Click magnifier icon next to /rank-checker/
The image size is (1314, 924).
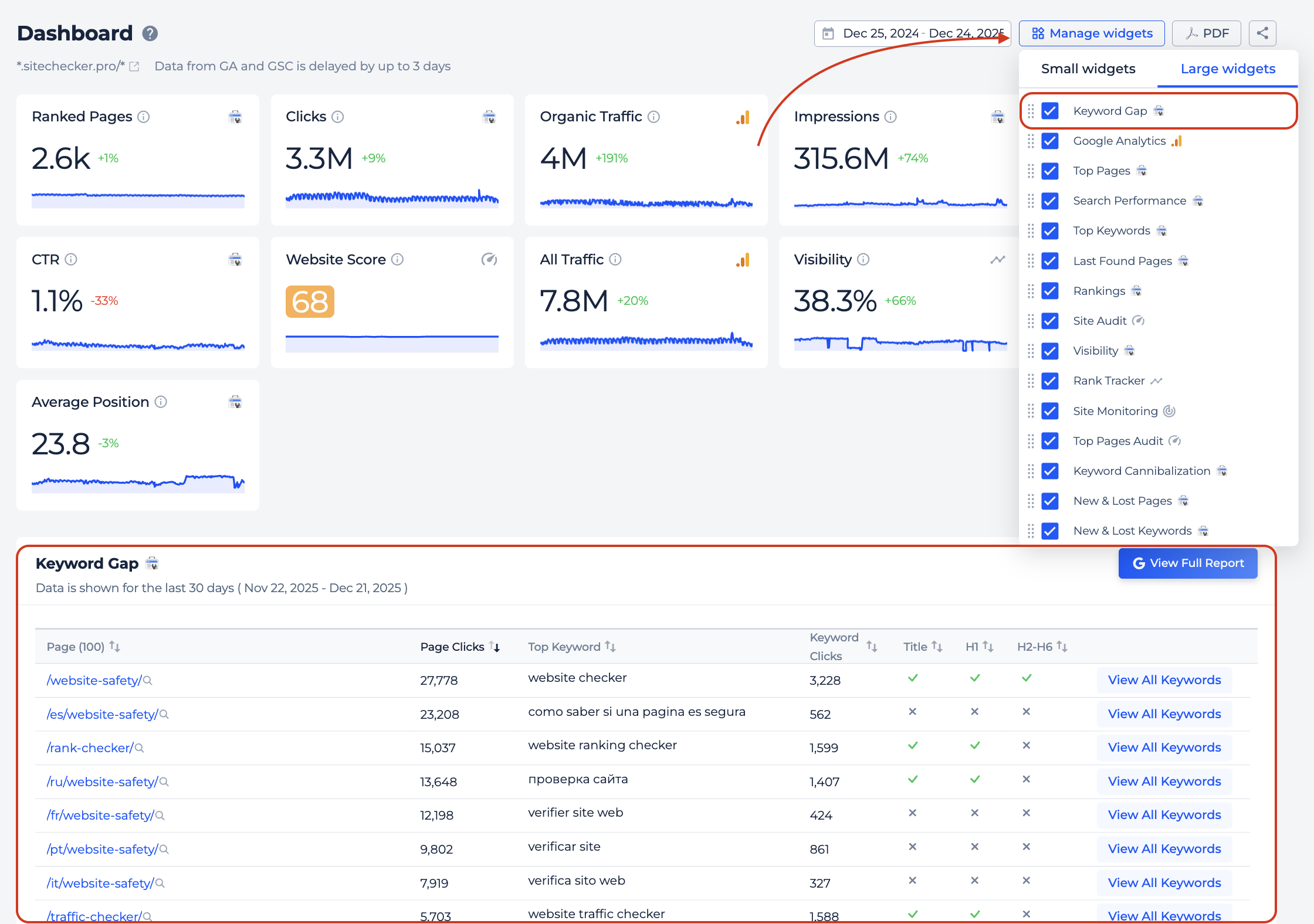click(x=140, y=748)
